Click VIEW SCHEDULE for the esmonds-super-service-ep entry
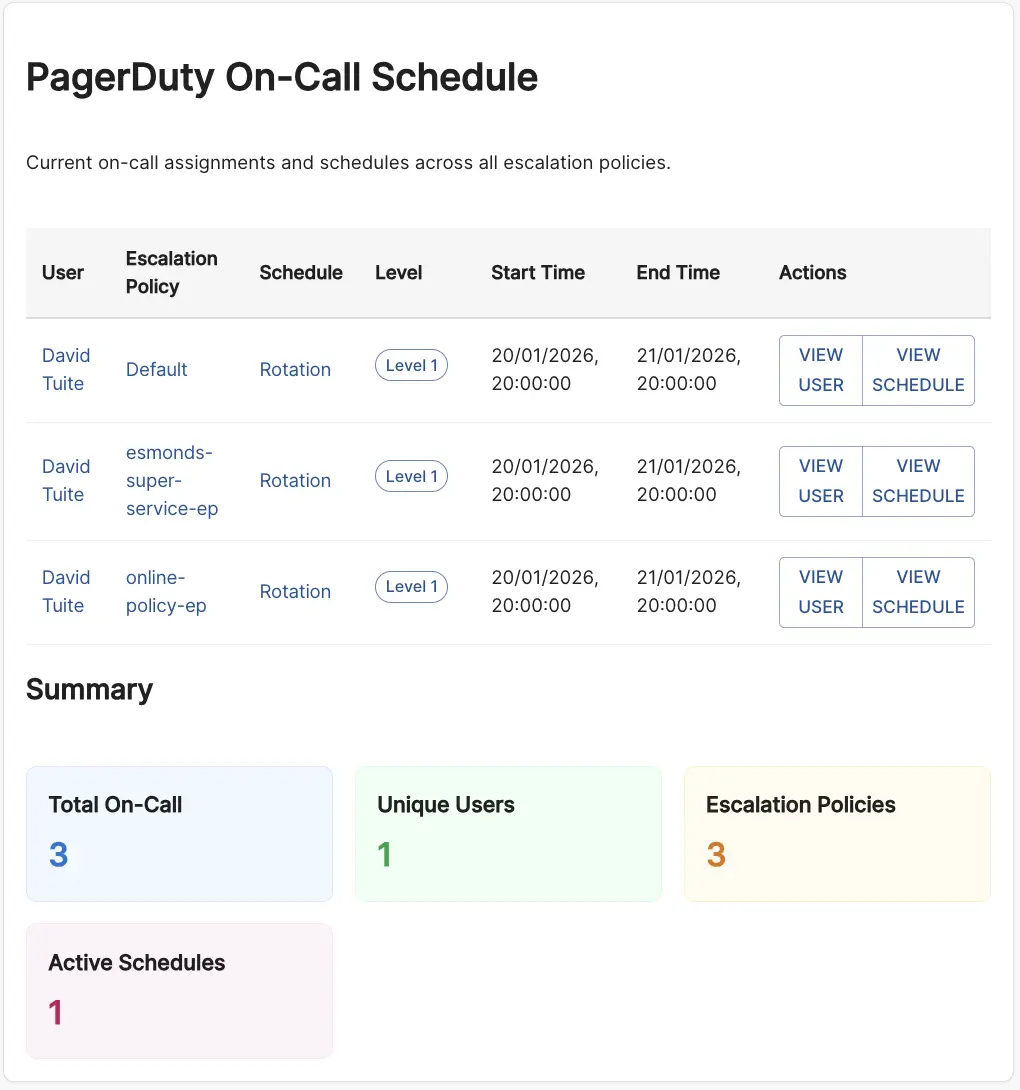This screenshot has width=1020, height=1090. click(x=917, y=481)
